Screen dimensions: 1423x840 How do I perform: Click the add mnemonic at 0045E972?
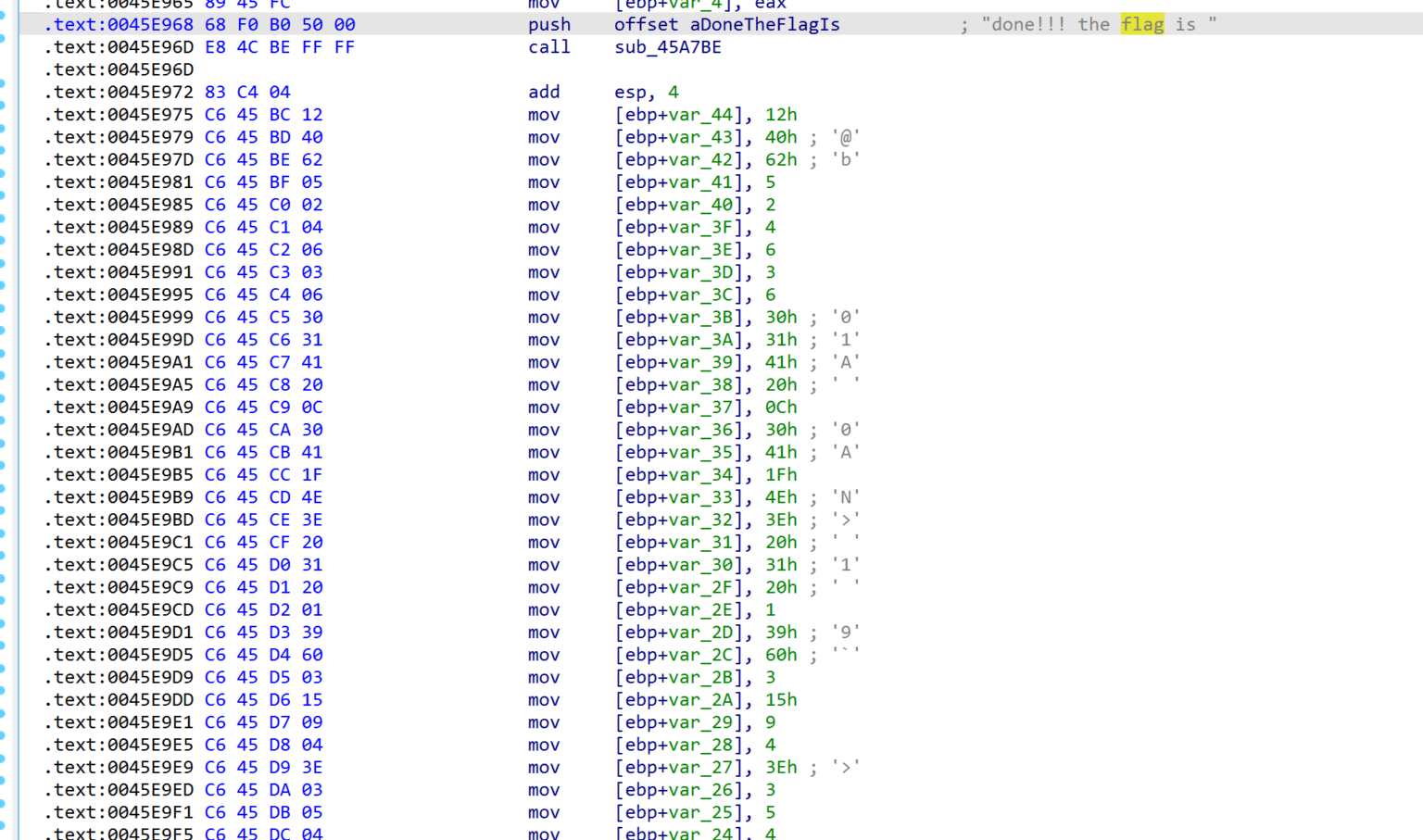(x=544, y=93)
